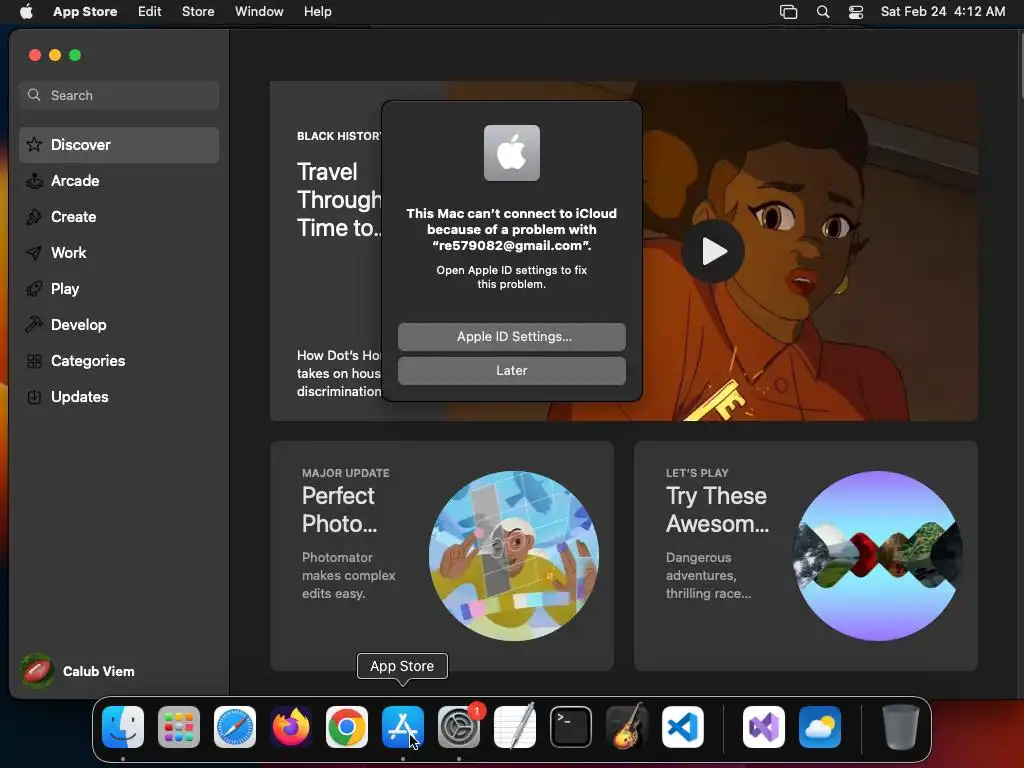Open the Apple menu
This screenshot has width=1024, height=768.
26,12
